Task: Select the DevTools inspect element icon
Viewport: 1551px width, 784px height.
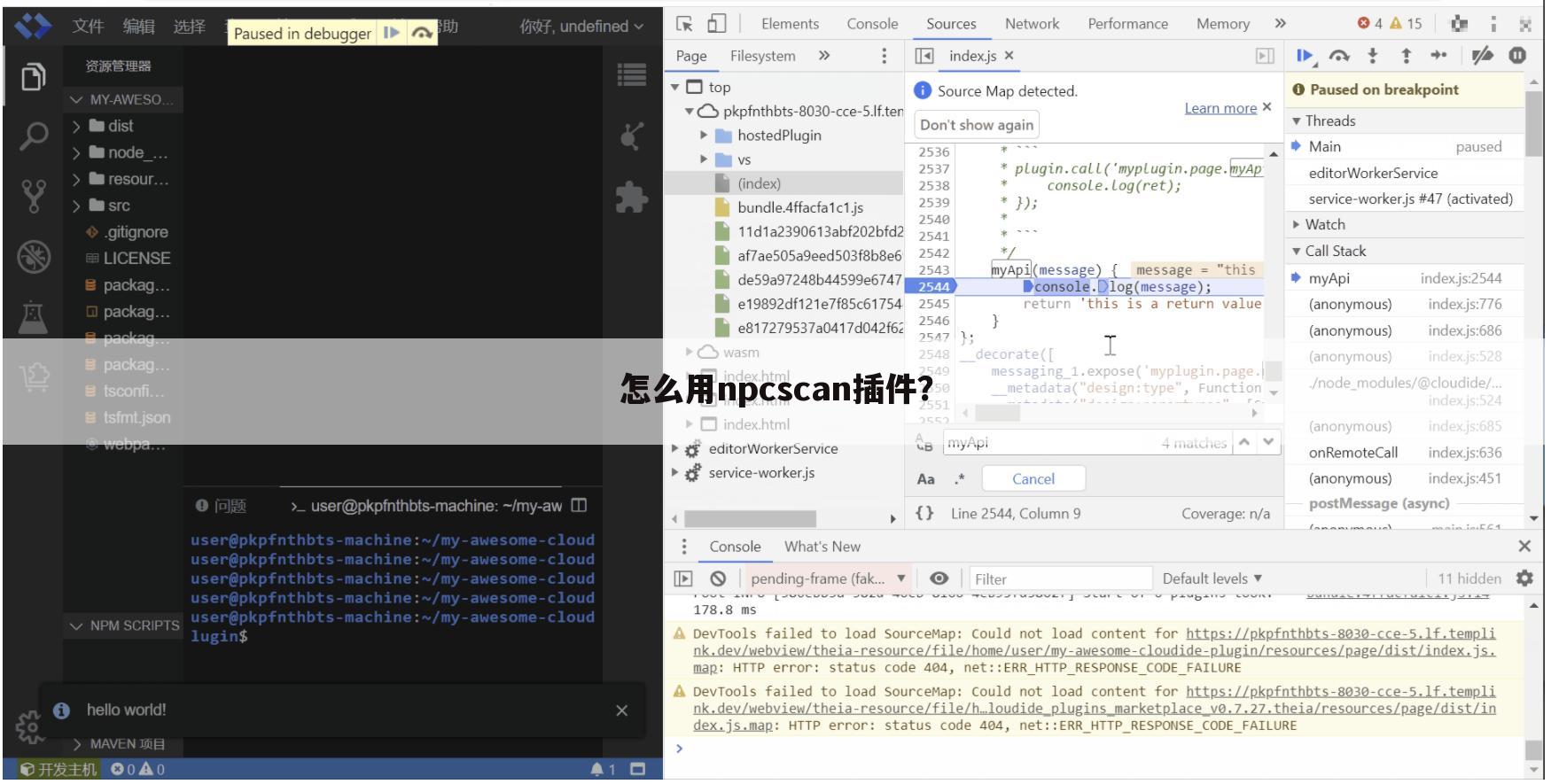Action: (685, 24)
